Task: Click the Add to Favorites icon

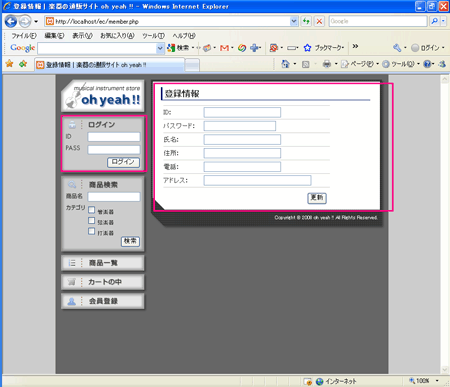Action: tap(23, 64)
